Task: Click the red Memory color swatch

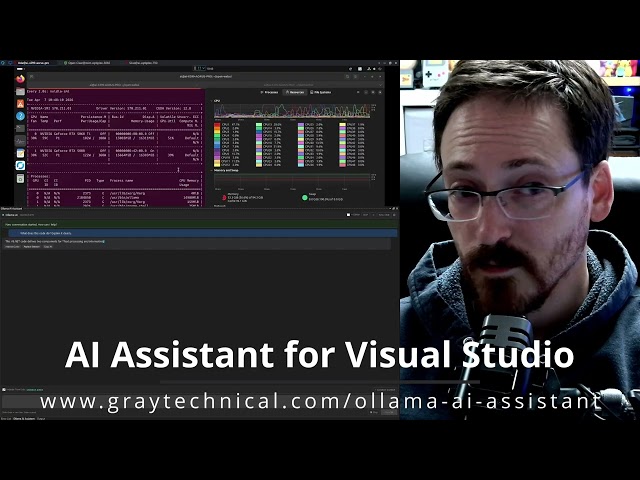Action: pyautogui.click(x=224, y=198)
